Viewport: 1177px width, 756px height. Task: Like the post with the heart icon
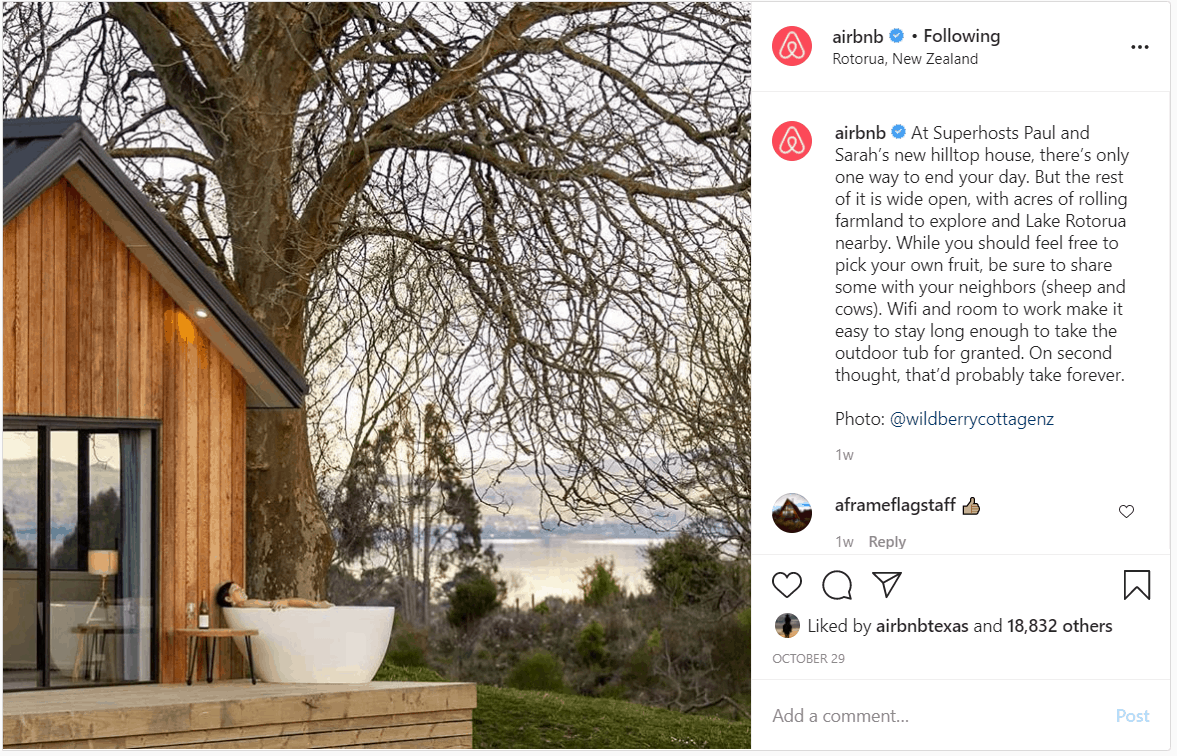pos(787,585)
